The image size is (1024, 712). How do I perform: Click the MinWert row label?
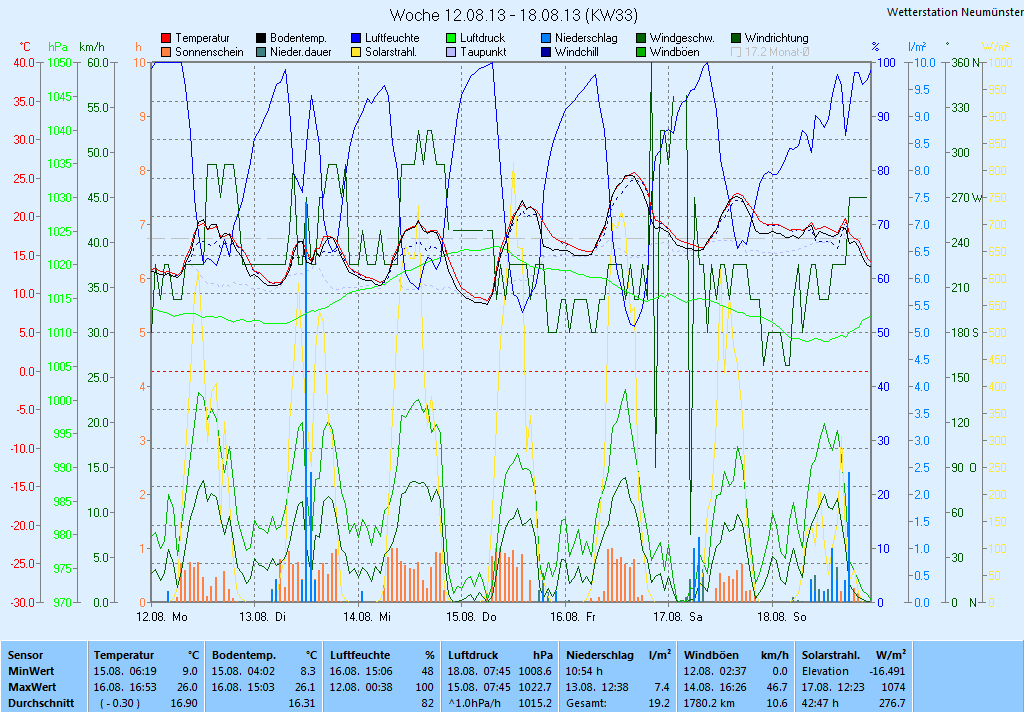(x=31, y=671)
